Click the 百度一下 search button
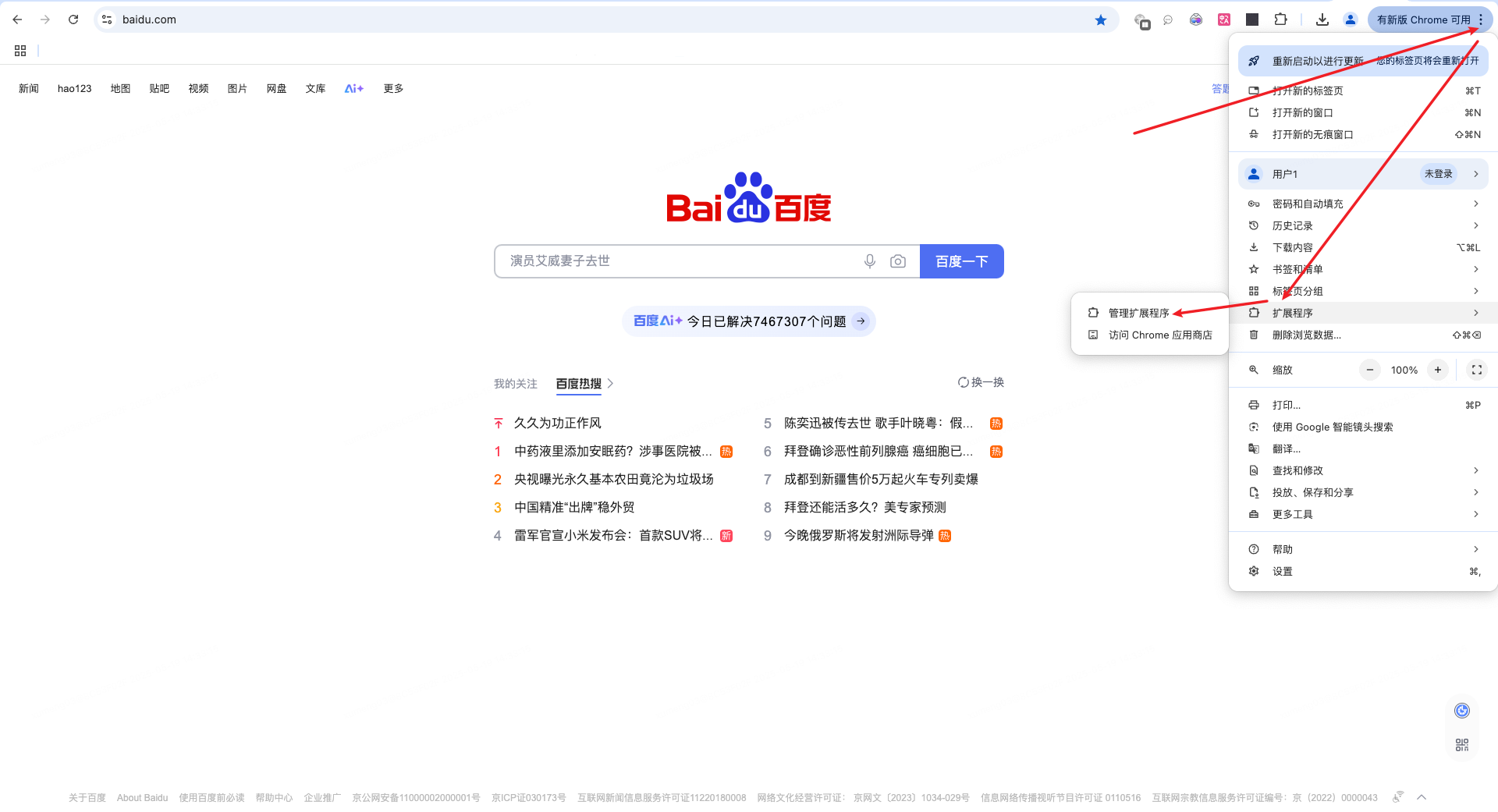 (962, 261)
